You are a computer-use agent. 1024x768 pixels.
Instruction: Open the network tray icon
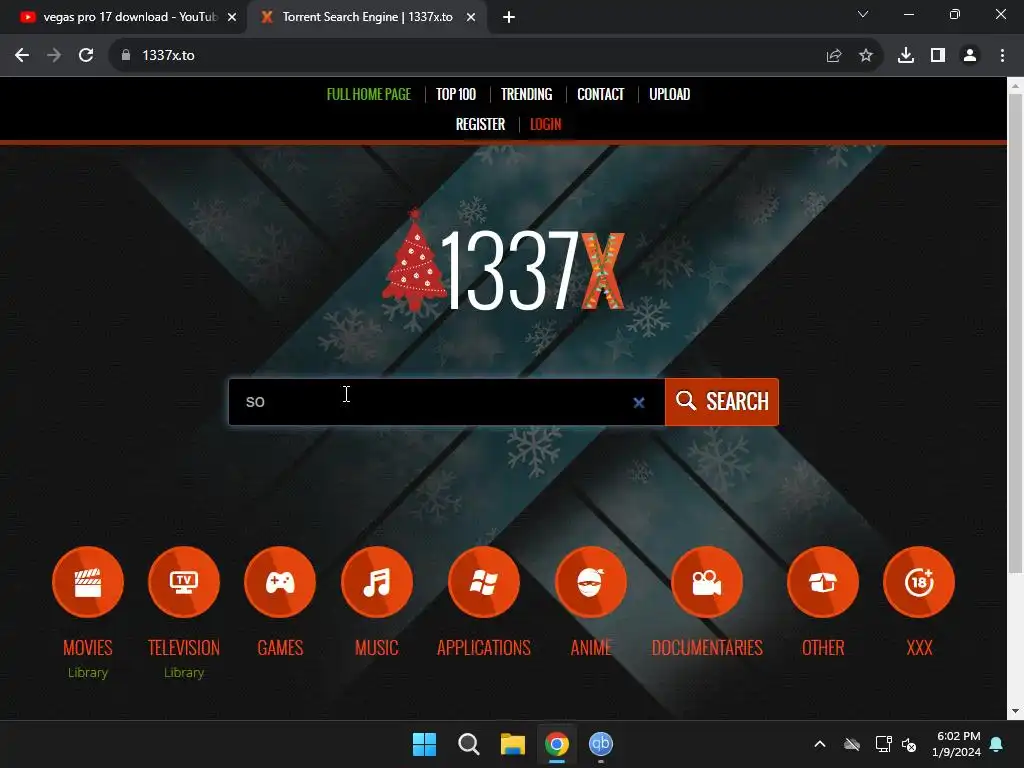coord(883,744)
